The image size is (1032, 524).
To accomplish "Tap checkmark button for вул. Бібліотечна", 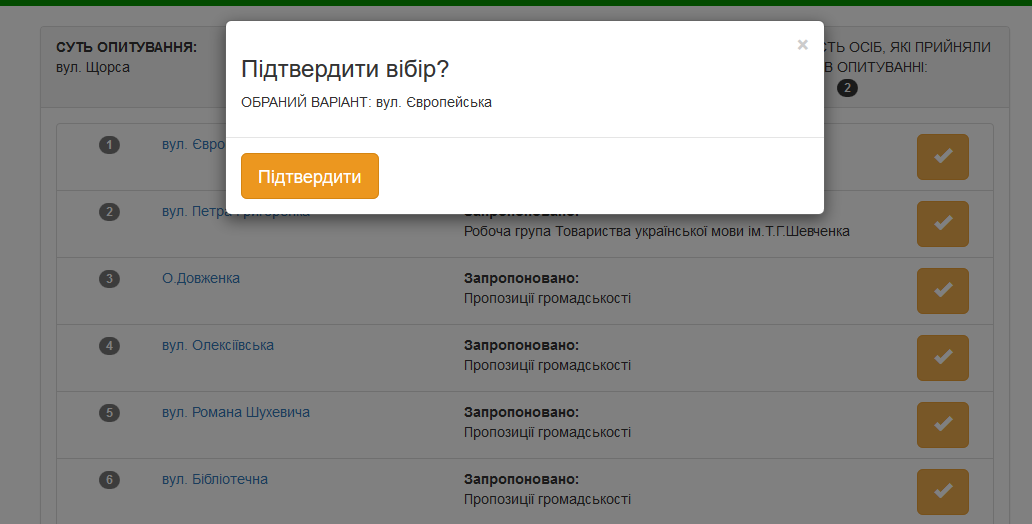I will coord(942,492).
